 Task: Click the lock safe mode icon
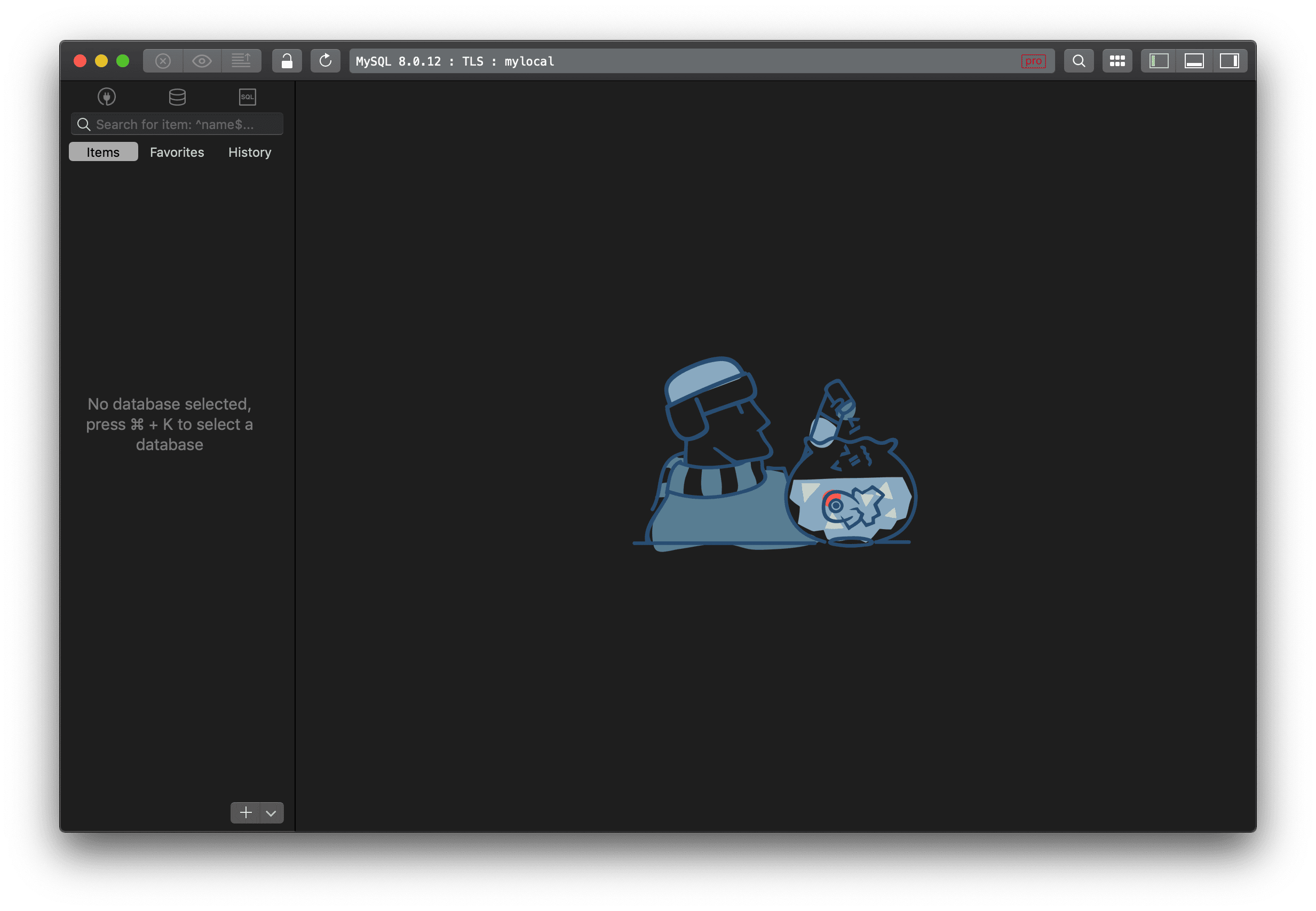[287, 61]
